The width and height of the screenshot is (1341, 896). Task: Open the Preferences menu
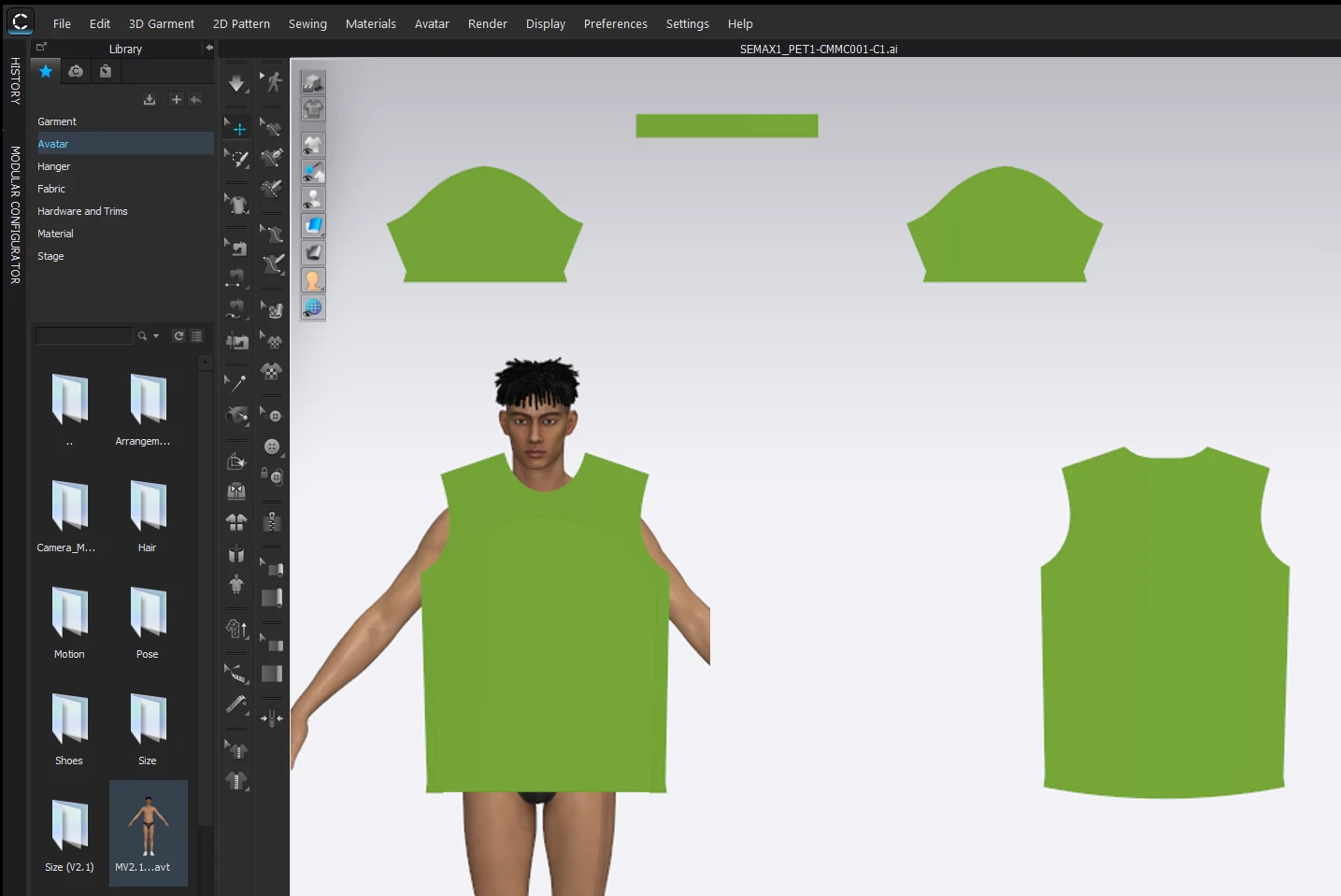coord(616,23)
